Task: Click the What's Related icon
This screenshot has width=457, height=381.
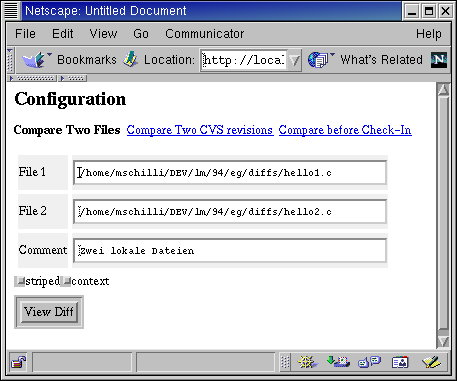Action: [320, 60]
